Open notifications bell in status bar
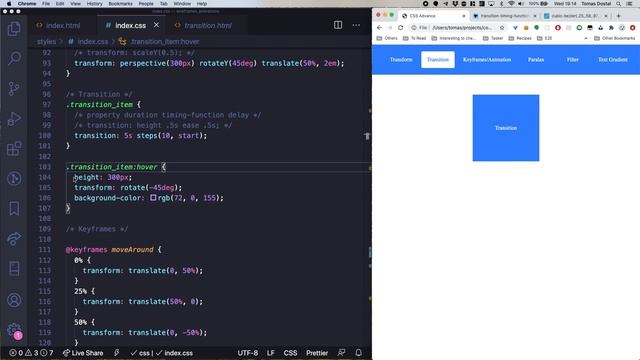The image size is (640, 360). pyautogui.click(x=358, y=353)
